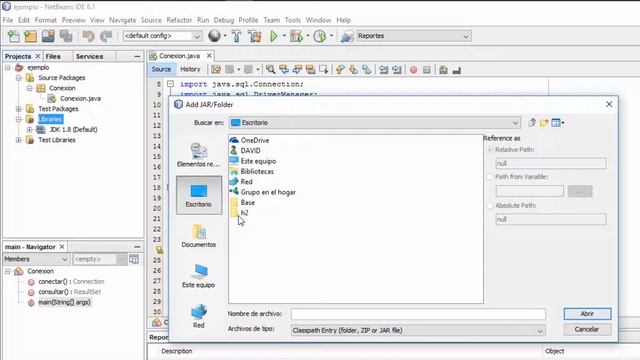The image size is (640, 360).
Task: Switch to the Files tab
Action: click(x=53, y=56)
